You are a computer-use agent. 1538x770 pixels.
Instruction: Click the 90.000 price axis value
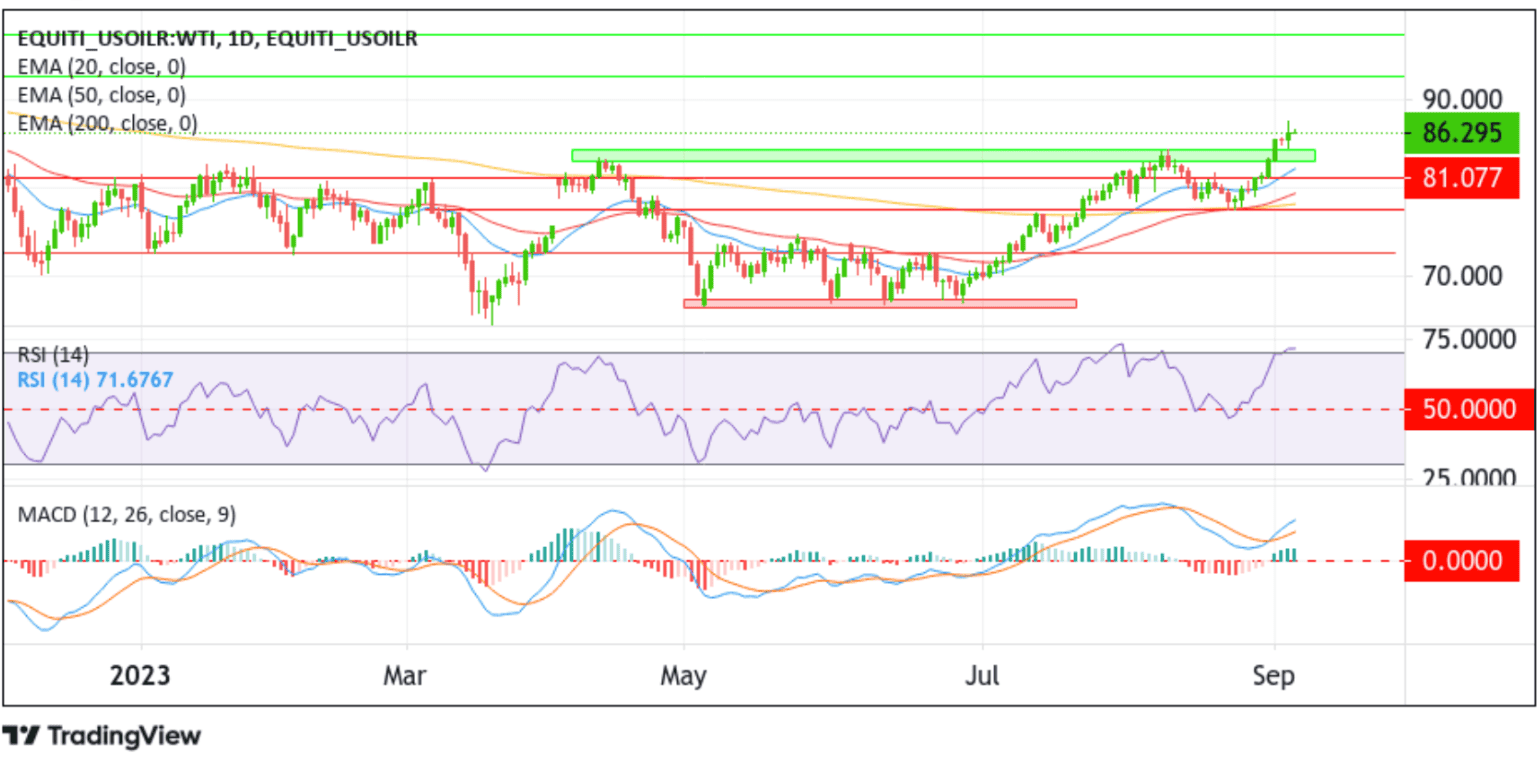click(1461, 99)
